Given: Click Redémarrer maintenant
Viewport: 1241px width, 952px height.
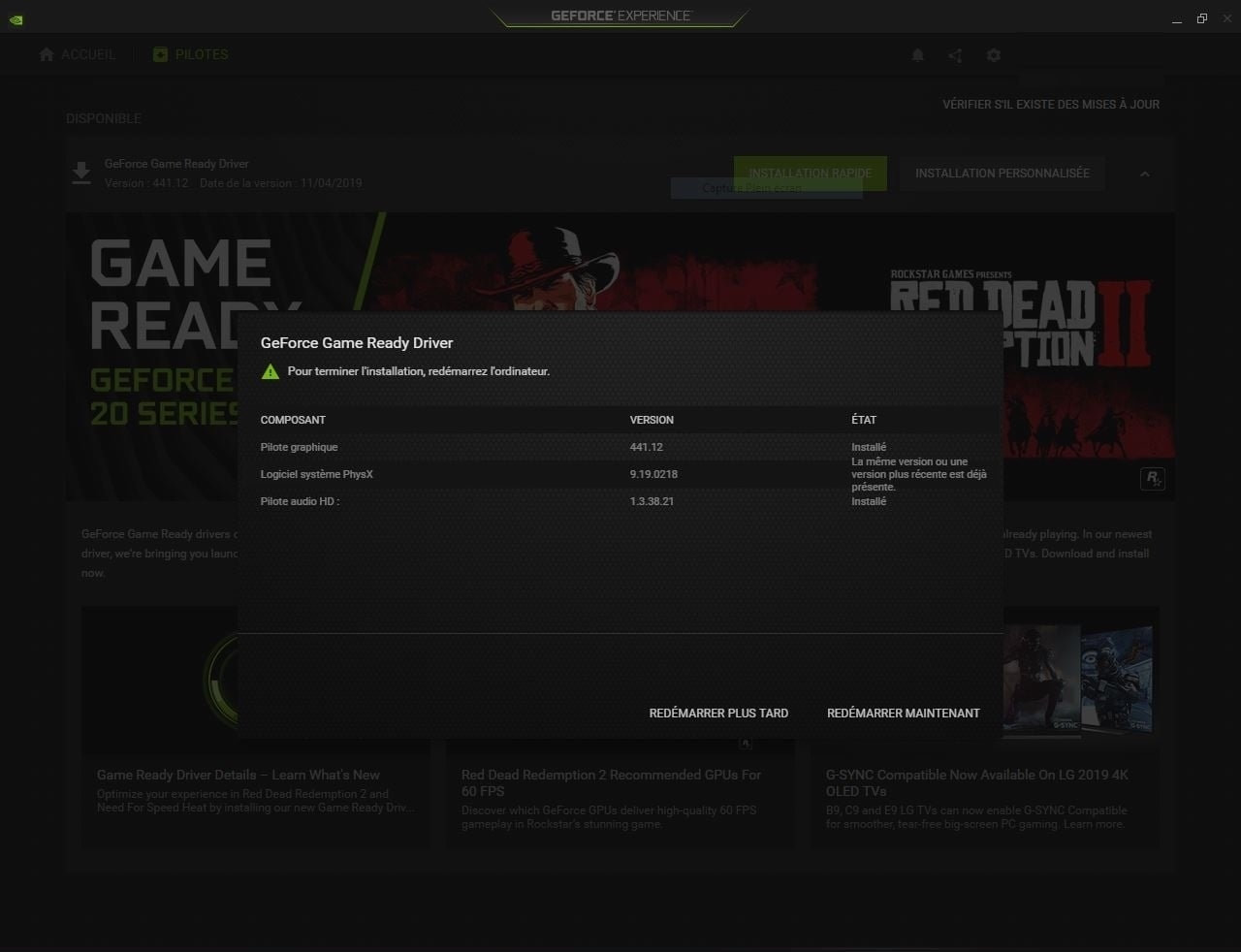Looking at the screenshot, I should (x=904, y=713).
